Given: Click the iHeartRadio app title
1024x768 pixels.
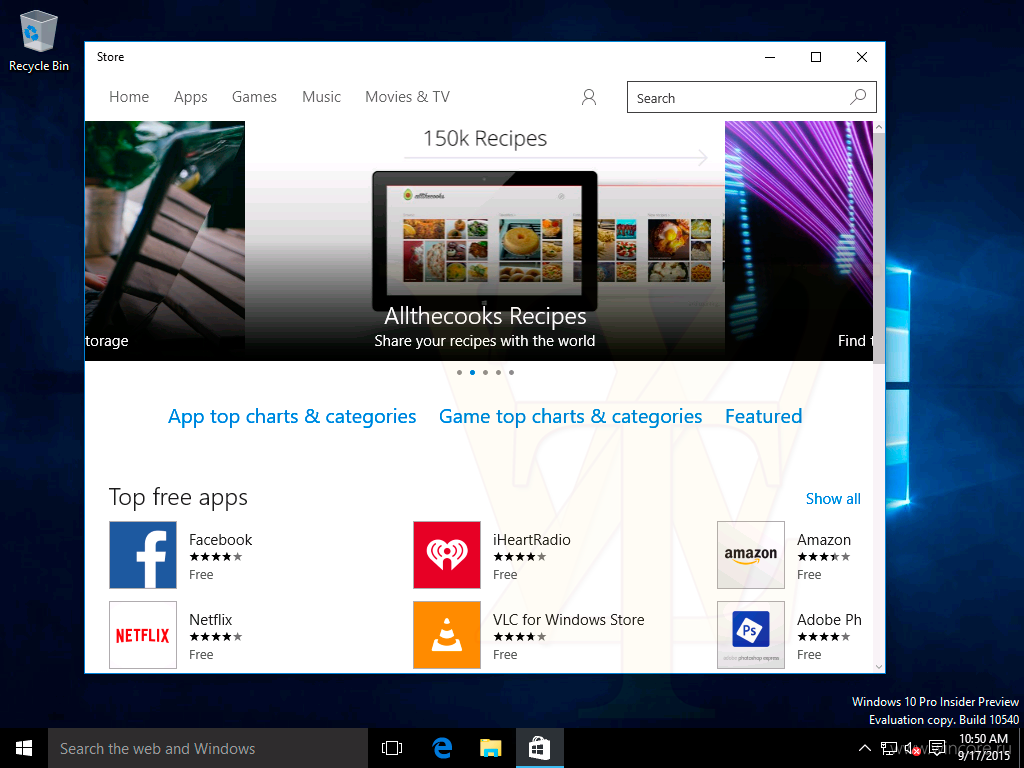Looking at the screenshot, I should pyautogui.click(x=532, y=539).
